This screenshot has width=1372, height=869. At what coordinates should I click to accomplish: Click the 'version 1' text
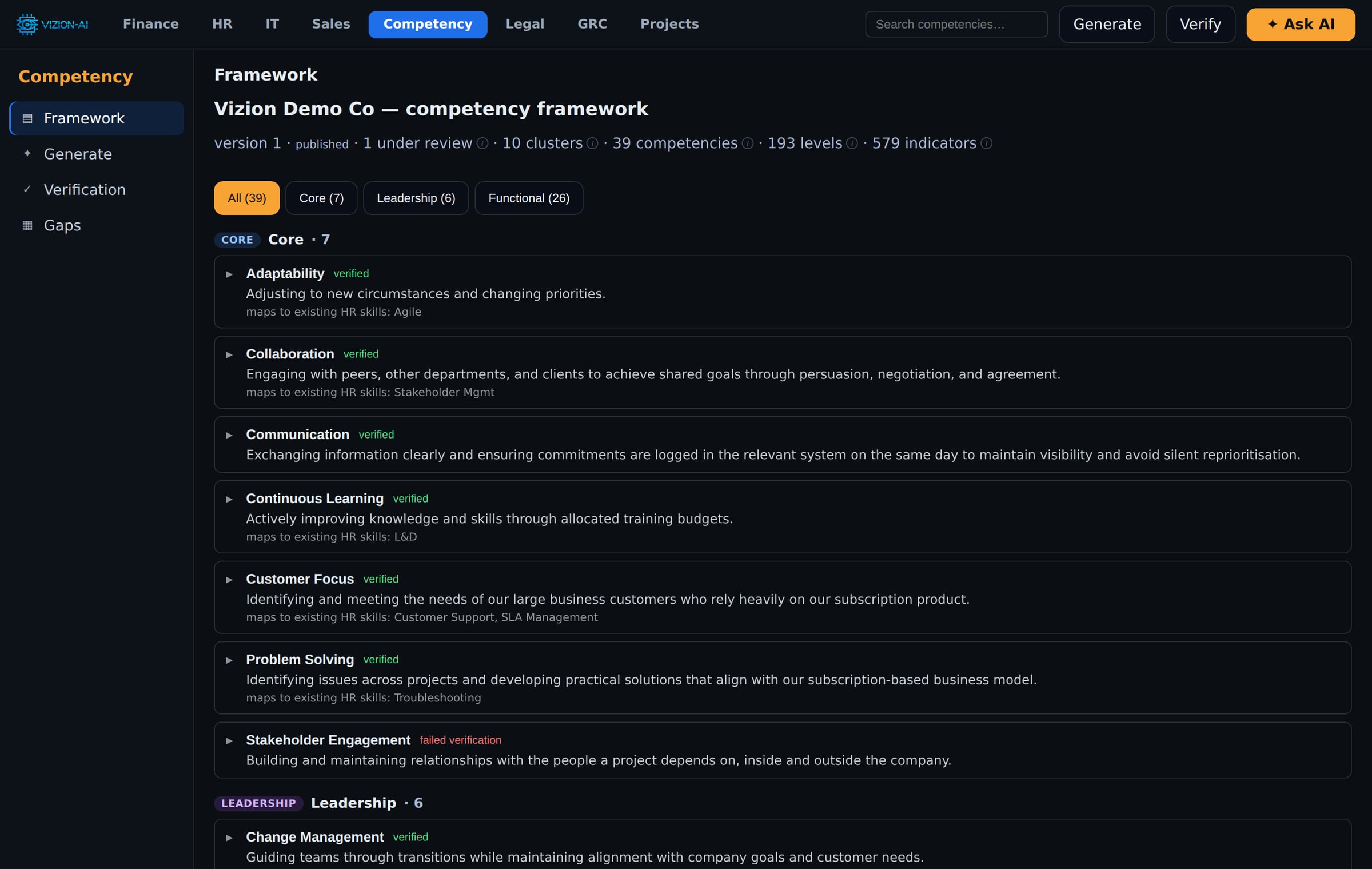coord(248,143)
